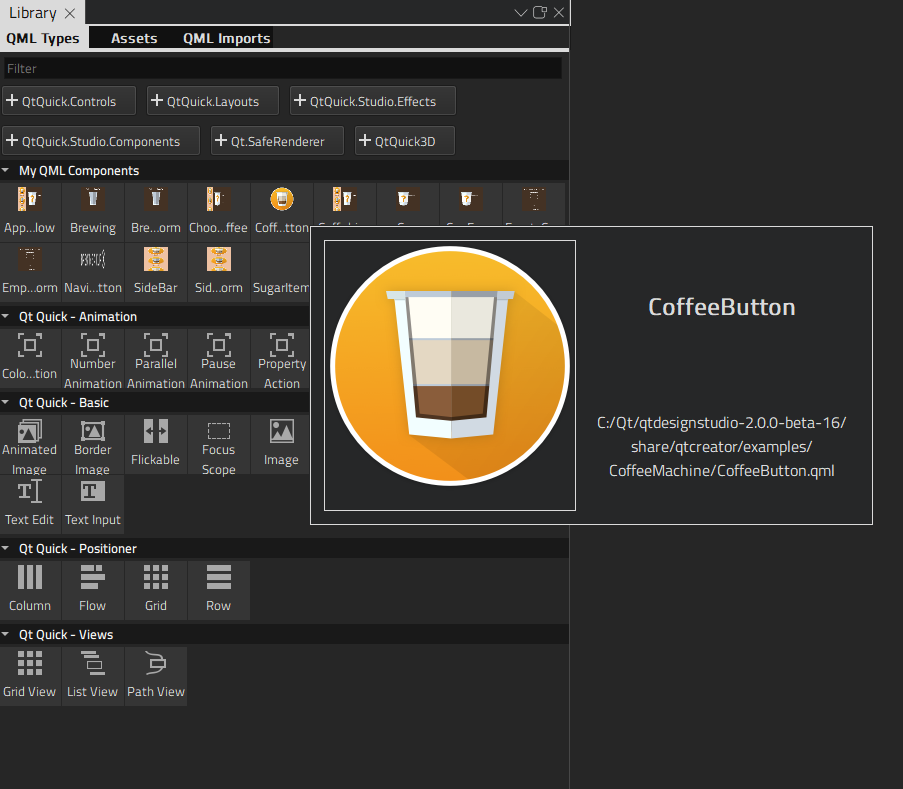Image resolution: width=903 pixels, height=789 pixels.
Task: Select the Border Image component
Action: click(x=92, y=443)
